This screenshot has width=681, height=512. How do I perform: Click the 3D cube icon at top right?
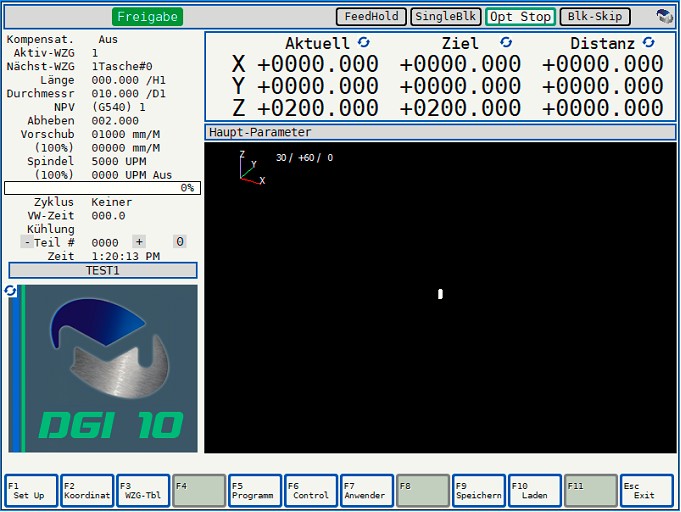click(x=664, y=17)
